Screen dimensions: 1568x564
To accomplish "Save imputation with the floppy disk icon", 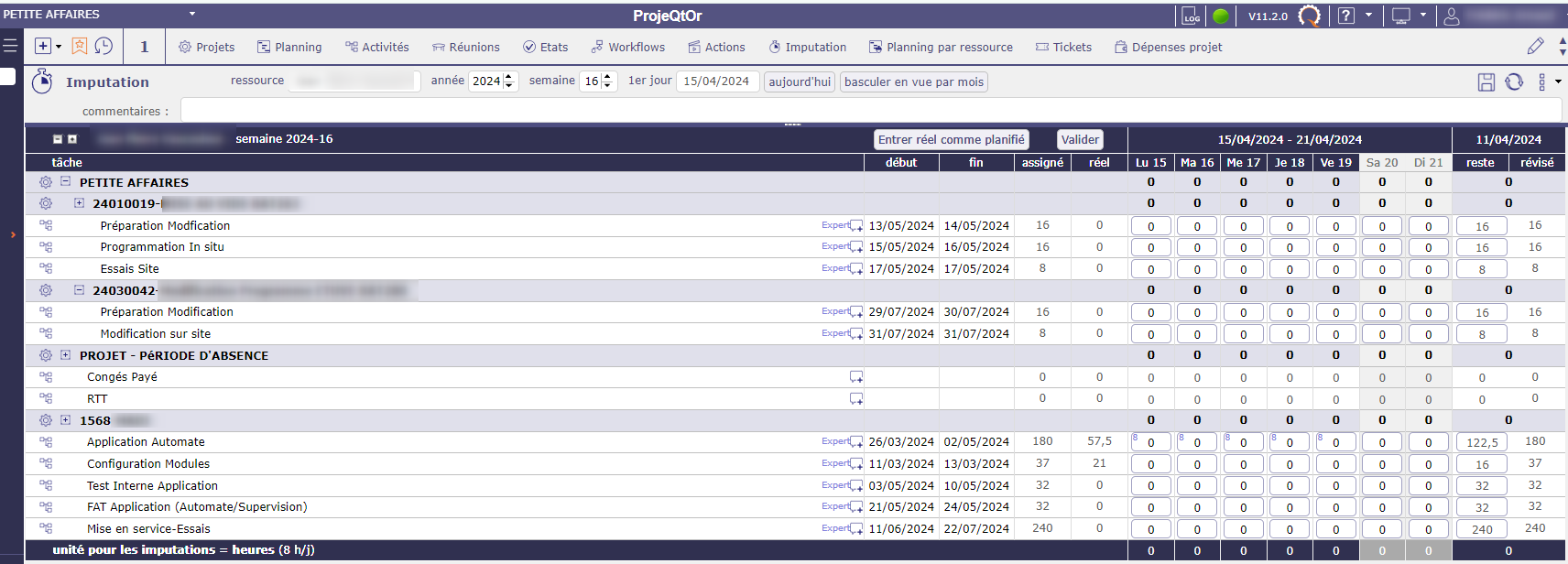I will pos(1486,82).
